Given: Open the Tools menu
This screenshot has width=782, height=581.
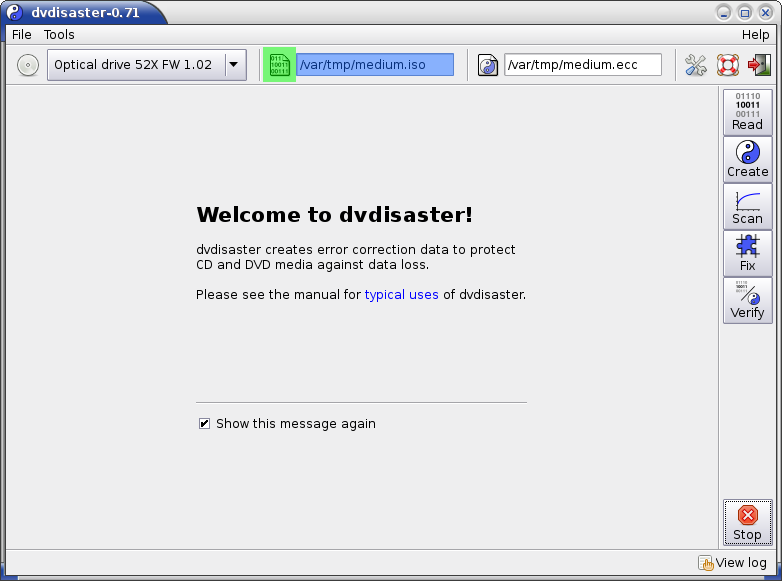Looking at the screenshot, I should (59, 35).
